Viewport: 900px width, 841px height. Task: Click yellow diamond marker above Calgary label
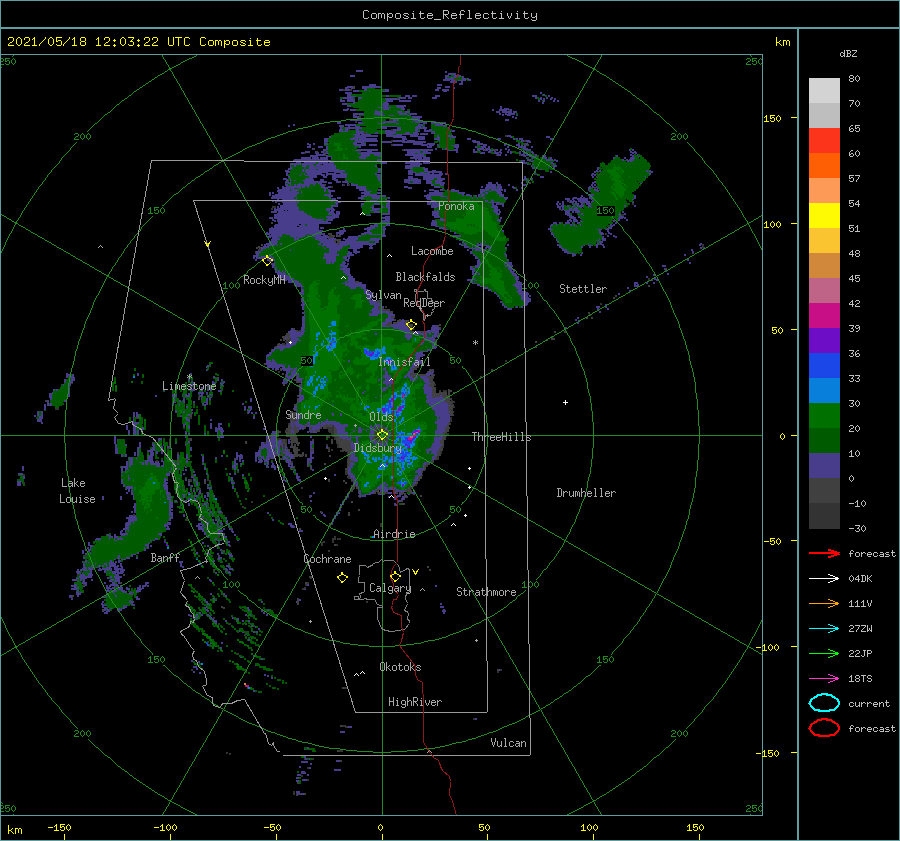(x=395, y=576)
